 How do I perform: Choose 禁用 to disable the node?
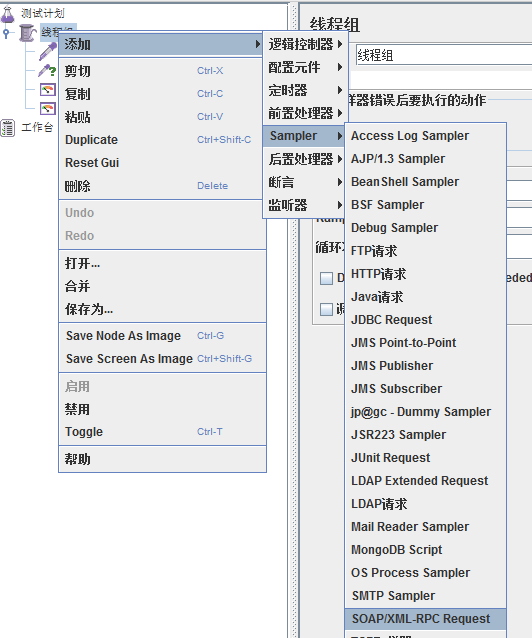162,409
